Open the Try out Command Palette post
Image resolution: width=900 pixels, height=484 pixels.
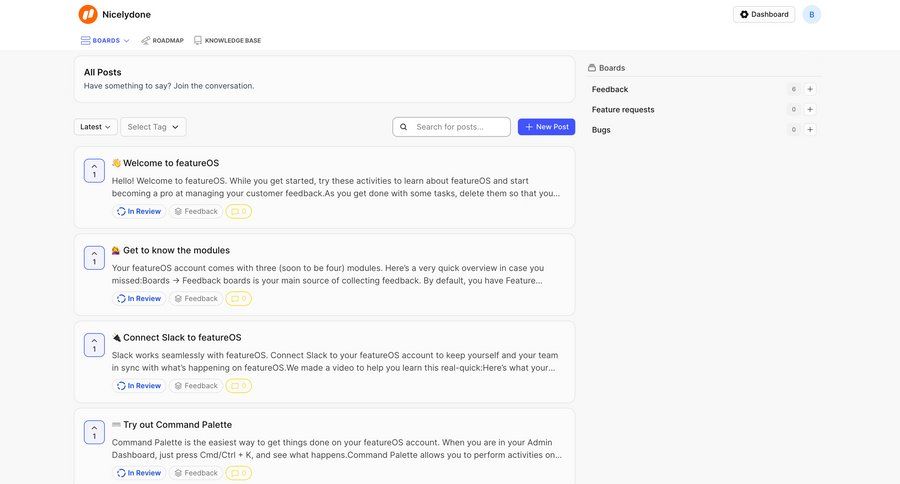pyautogui.click(x=177, y=425)
